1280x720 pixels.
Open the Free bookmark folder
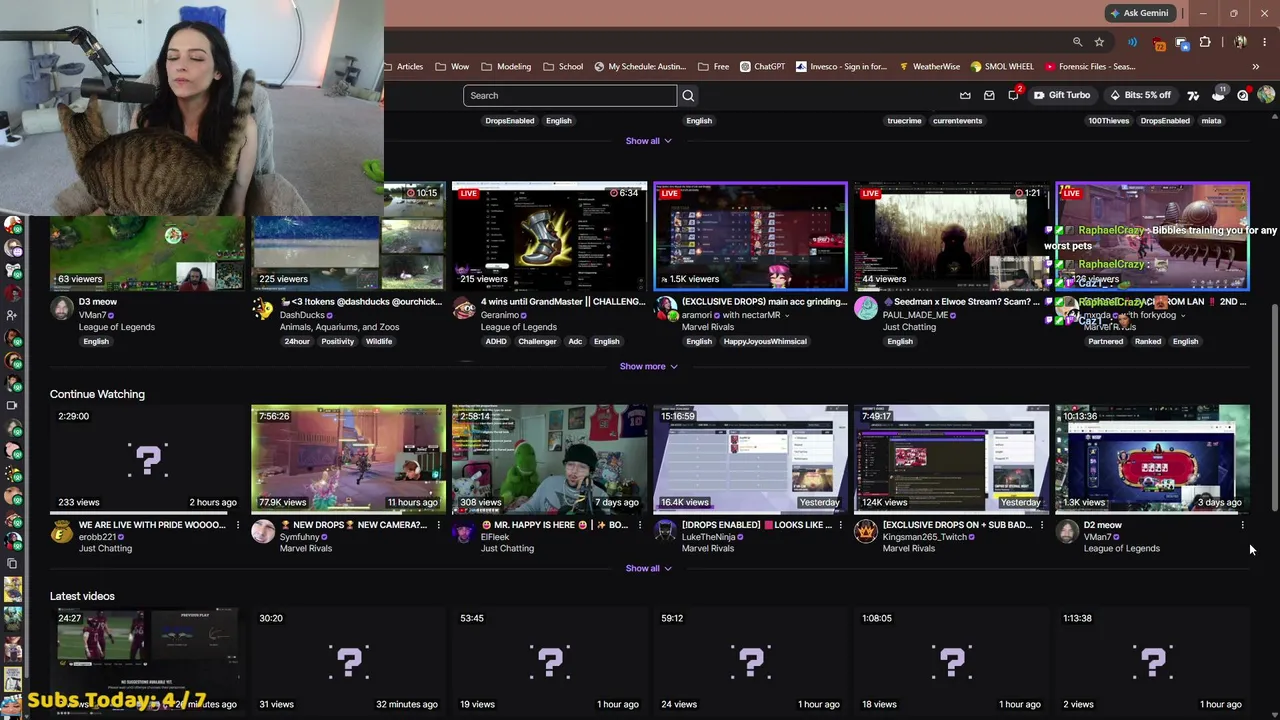click(713, 67)
